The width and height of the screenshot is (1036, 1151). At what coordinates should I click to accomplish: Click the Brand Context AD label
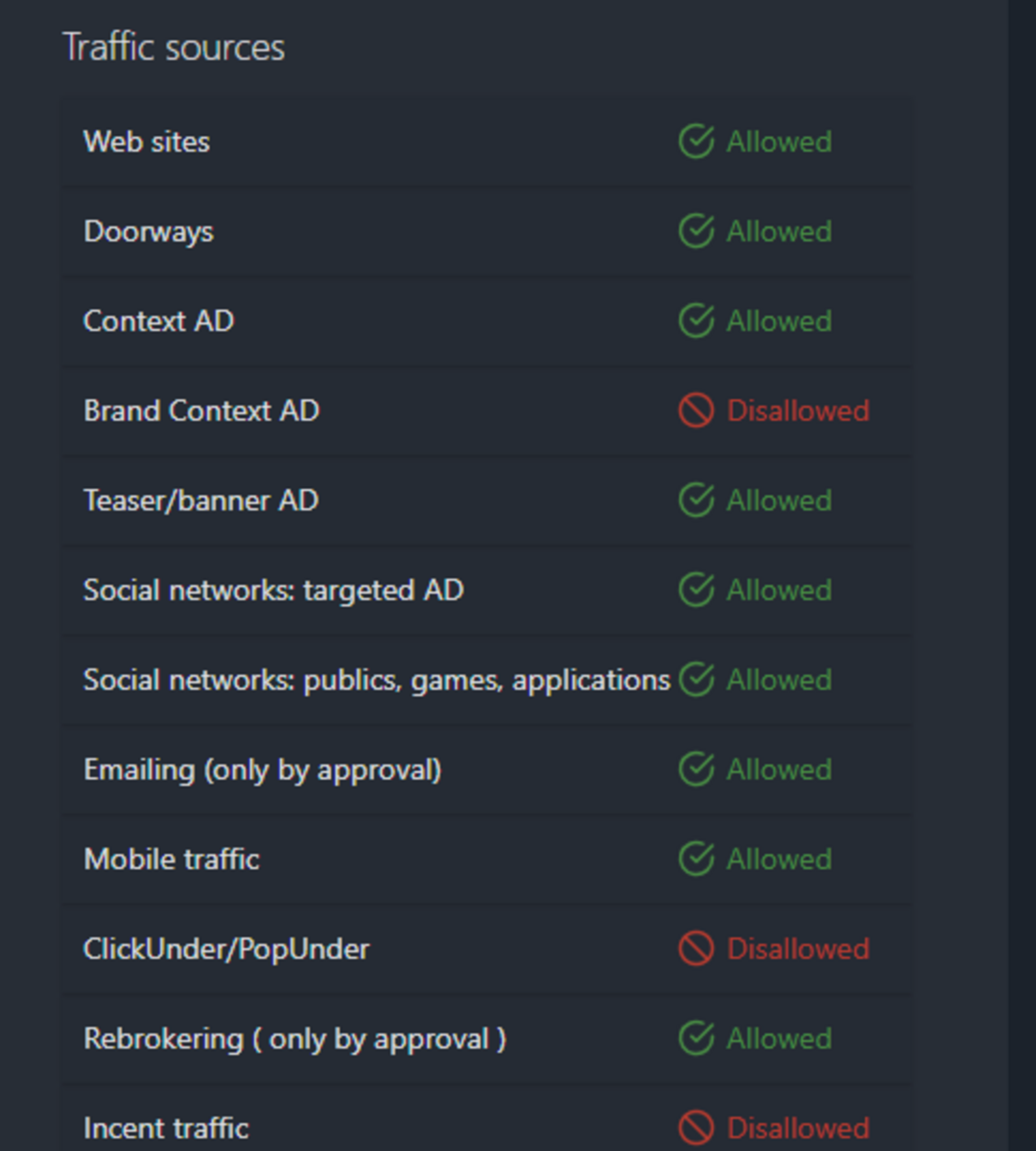(x=201, y=411)
